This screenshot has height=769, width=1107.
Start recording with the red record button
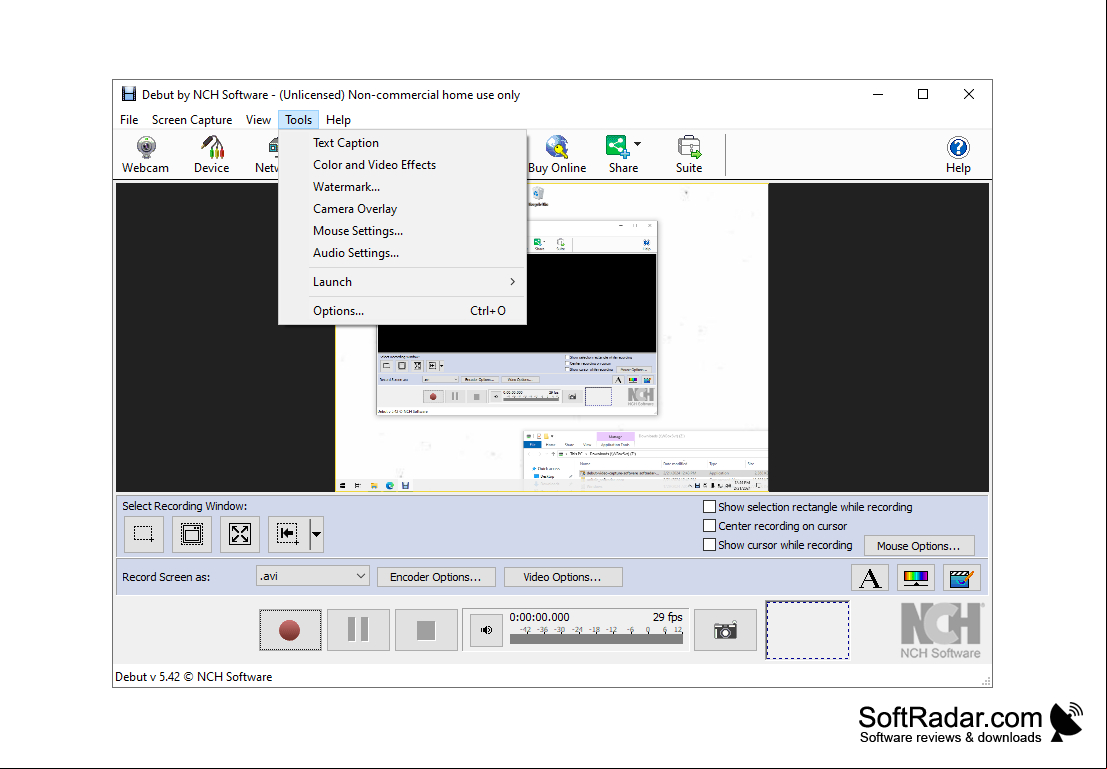290,630
